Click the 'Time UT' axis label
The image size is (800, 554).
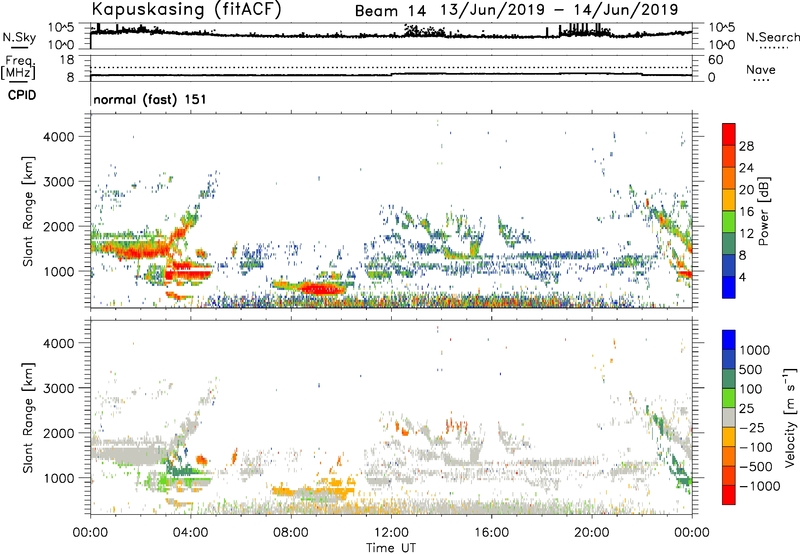point(391,548)
